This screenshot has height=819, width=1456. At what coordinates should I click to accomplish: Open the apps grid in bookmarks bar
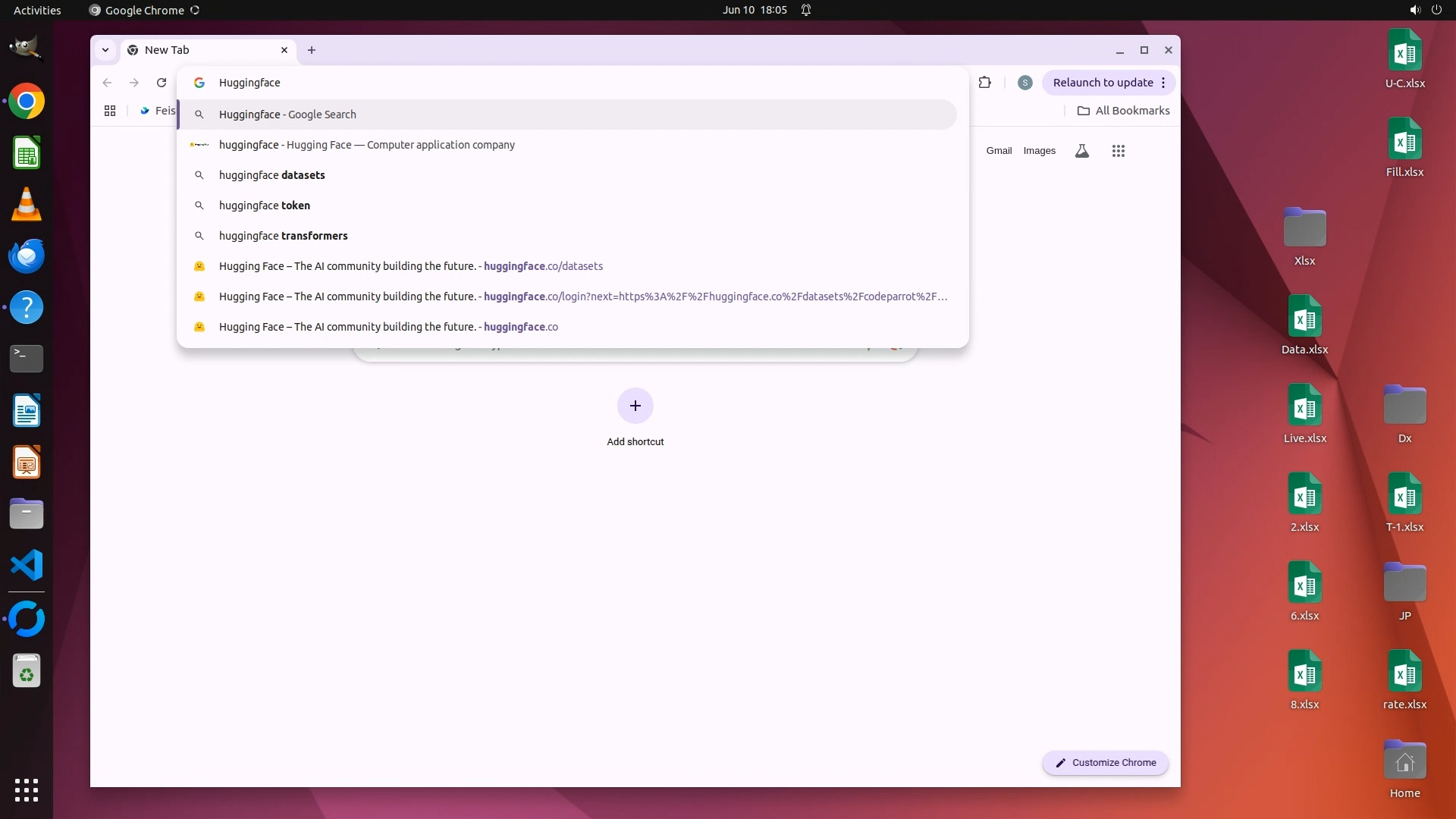tap(110, 111)
